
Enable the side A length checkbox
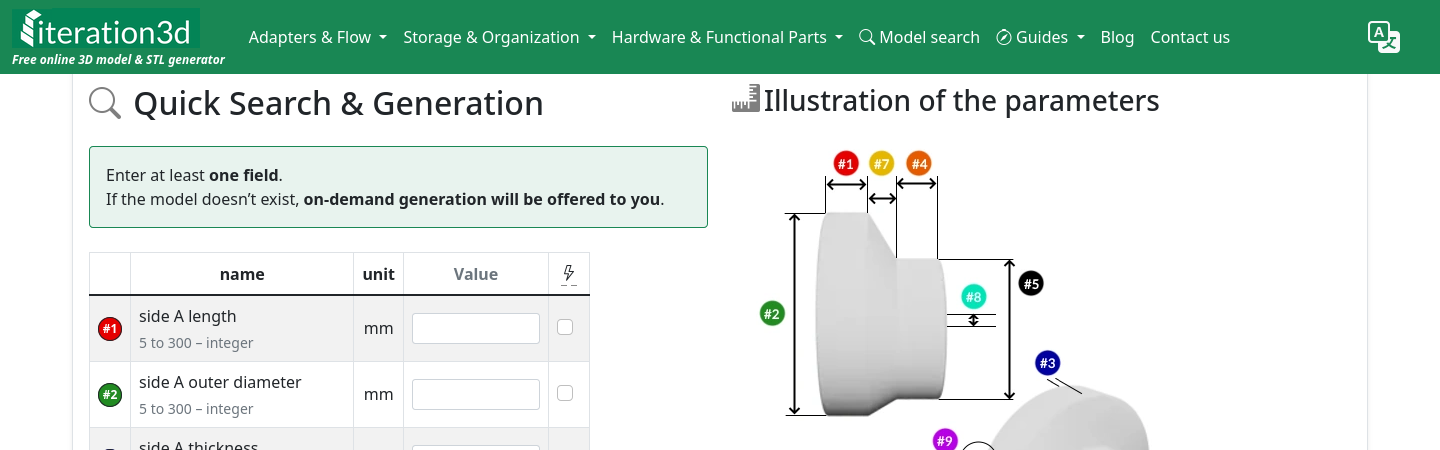(x=565, y=327)
